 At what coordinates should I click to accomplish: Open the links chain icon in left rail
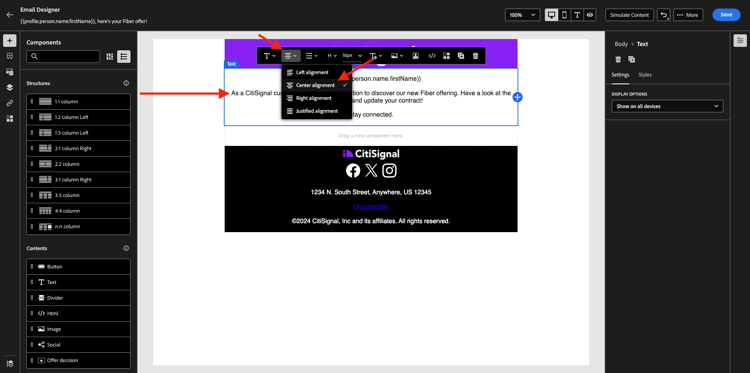10,103
